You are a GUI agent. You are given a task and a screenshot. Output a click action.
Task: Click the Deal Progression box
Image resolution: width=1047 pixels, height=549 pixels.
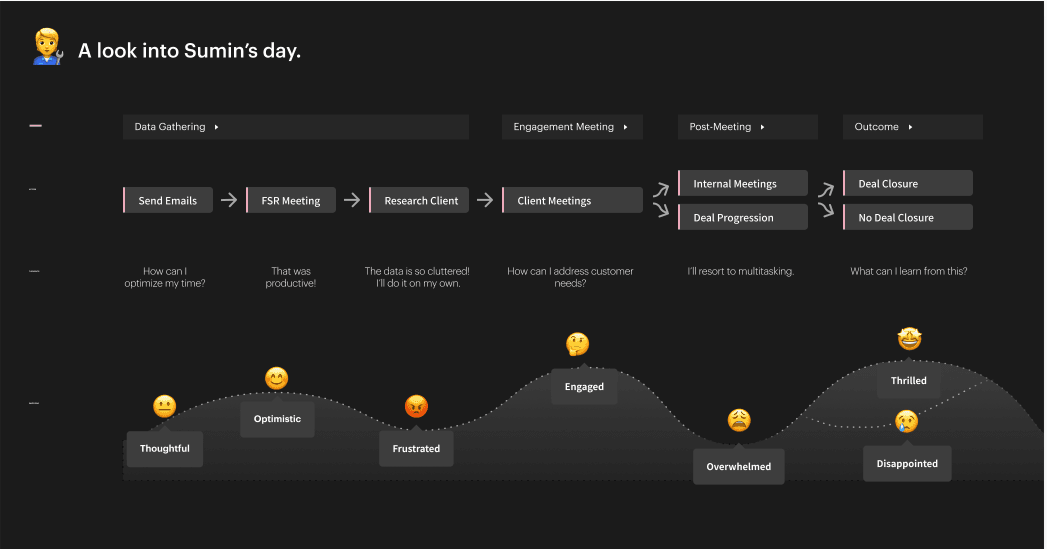[x=743, y=217]
